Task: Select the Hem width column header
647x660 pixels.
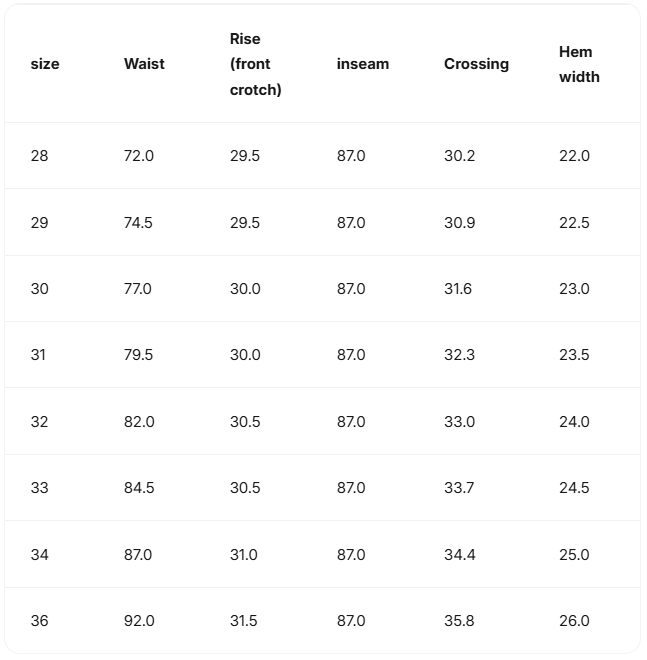Action: [579, 64]
